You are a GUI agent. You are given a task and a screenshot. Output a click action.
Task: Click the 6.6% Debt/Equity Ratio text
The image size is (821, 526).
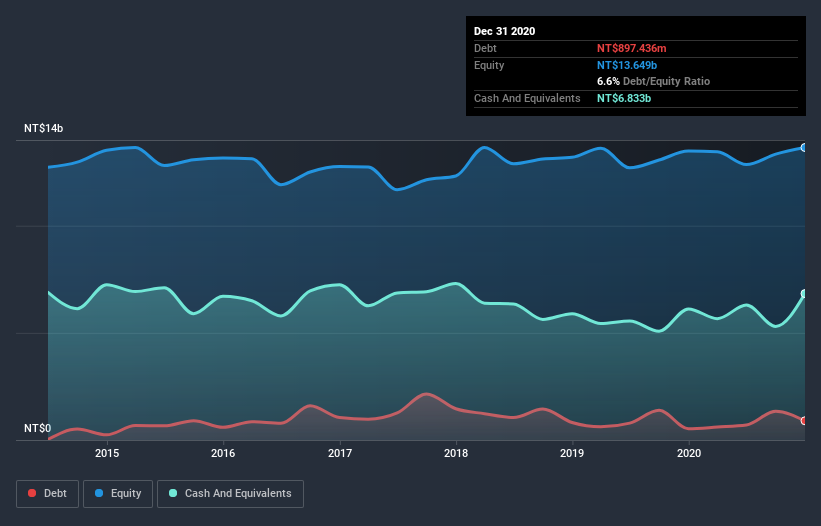(653, 81)
